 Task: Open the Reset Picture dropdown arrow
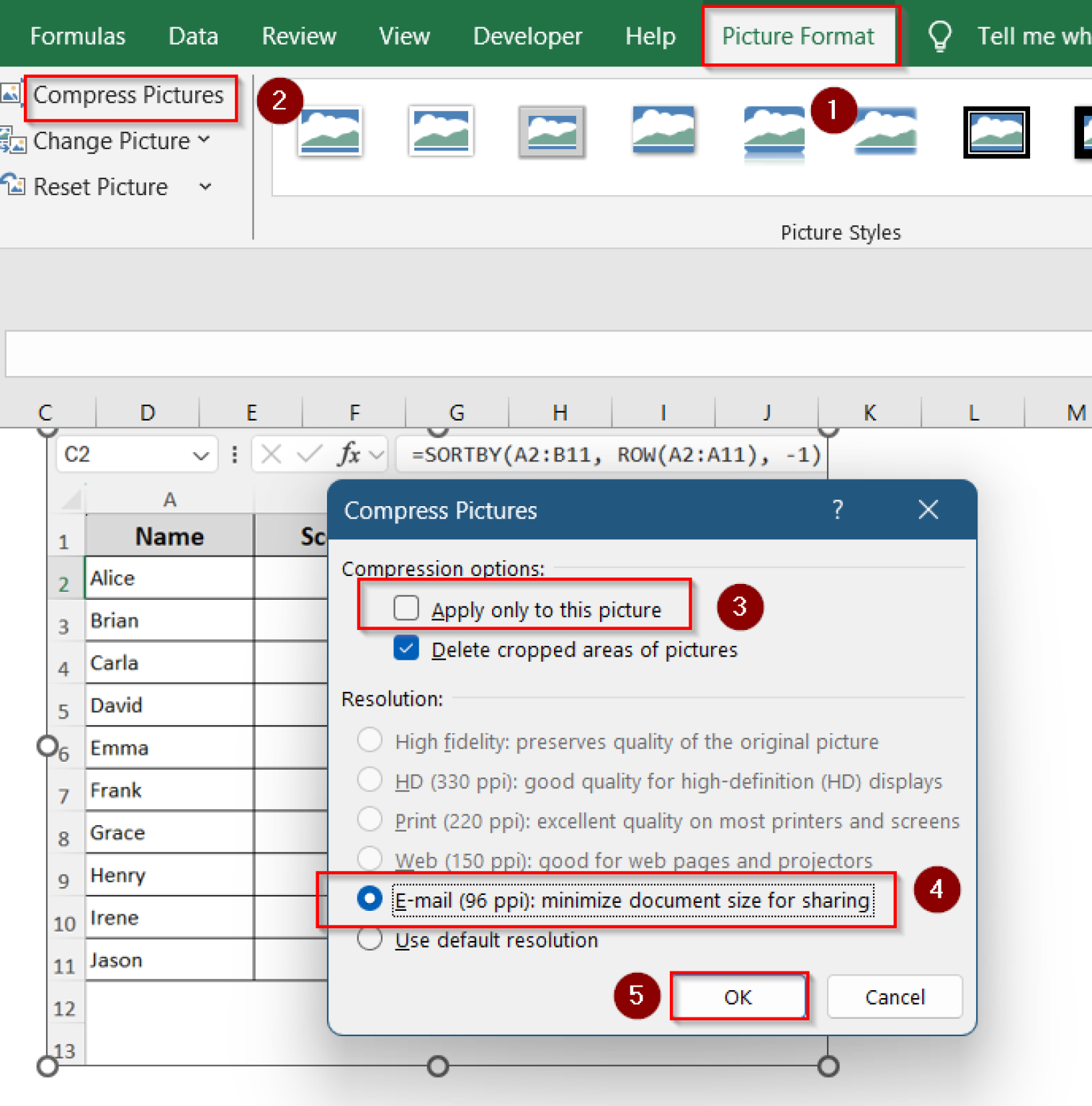(x=205, y=186)
